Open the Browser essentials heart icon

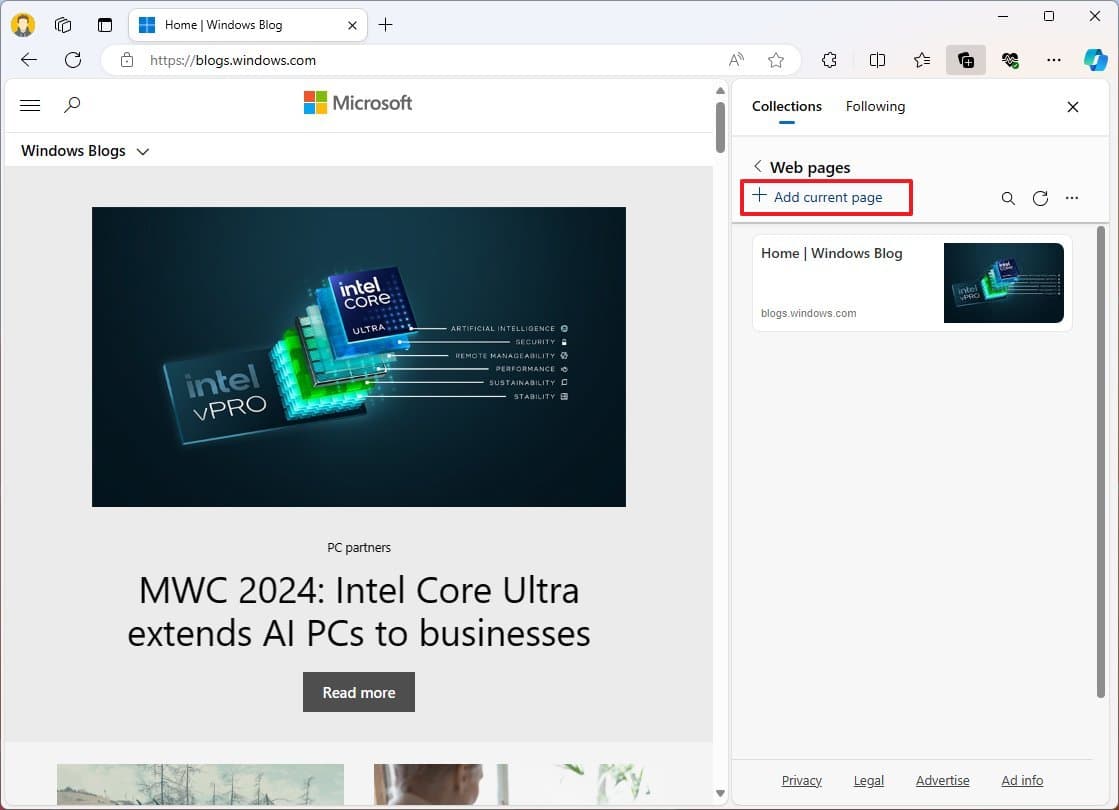point(1010,60)
